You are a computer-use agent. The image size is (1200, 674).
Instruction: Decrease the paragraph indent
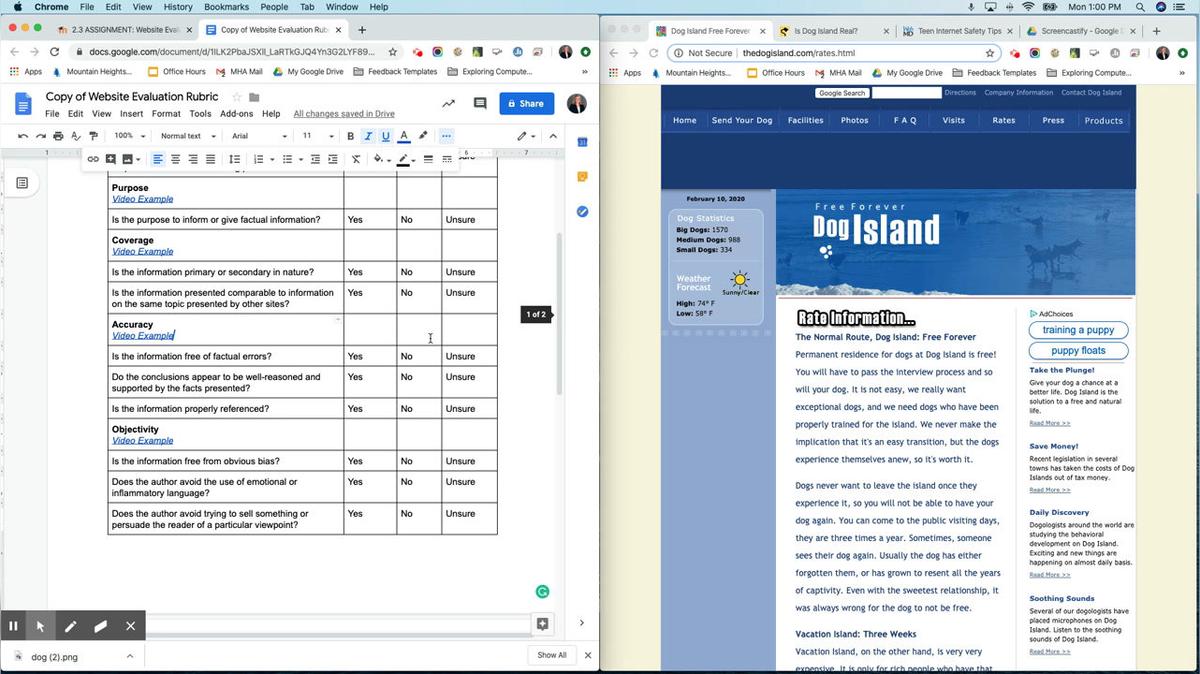[315, 159]
